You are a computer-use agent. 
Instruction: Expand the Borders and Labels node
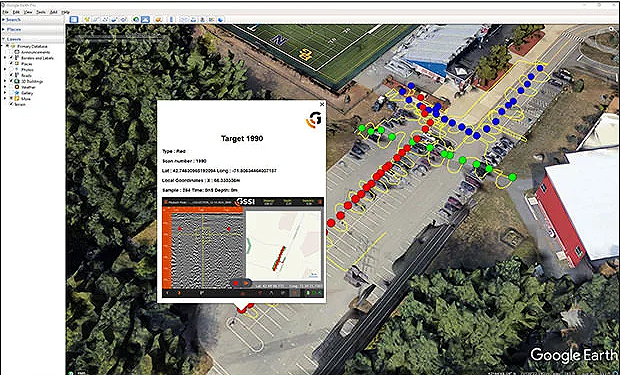pos(5,58)
